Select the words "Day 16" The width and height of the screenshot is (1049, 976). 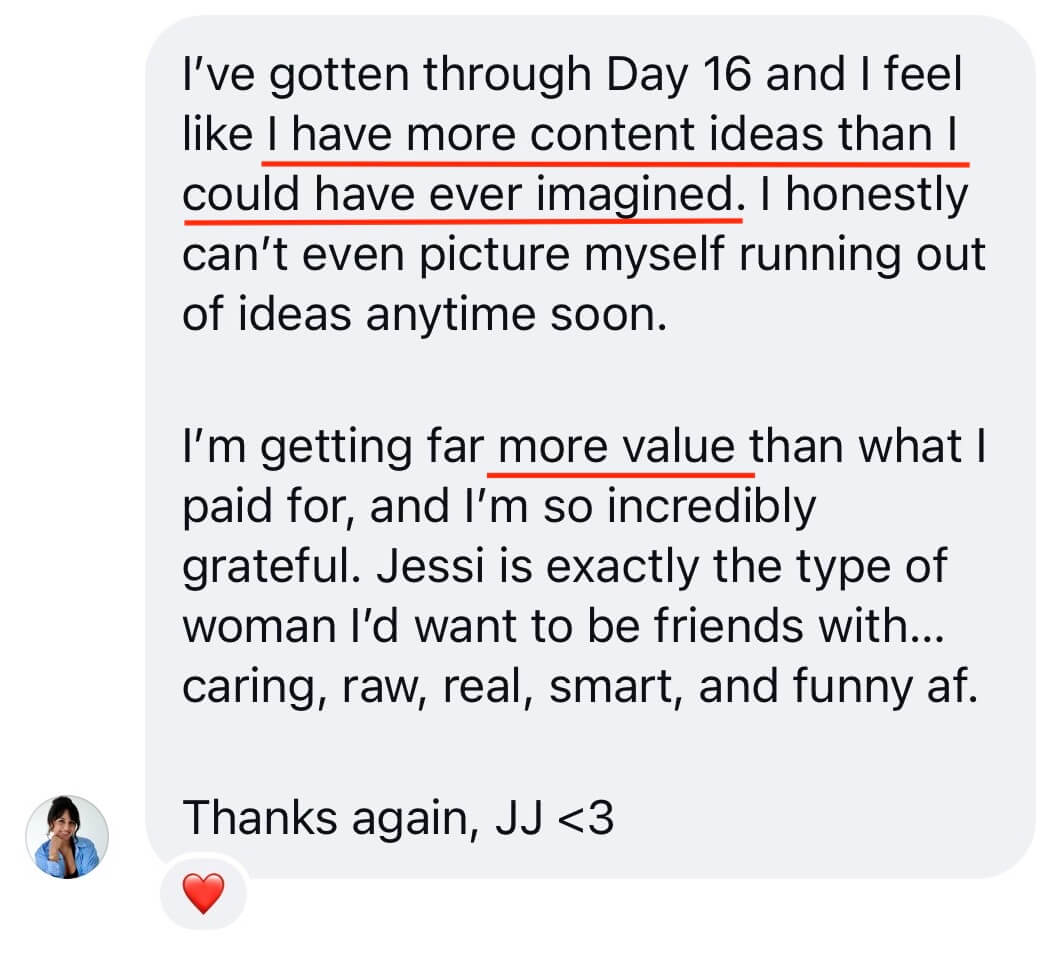[x=678, y=74]
